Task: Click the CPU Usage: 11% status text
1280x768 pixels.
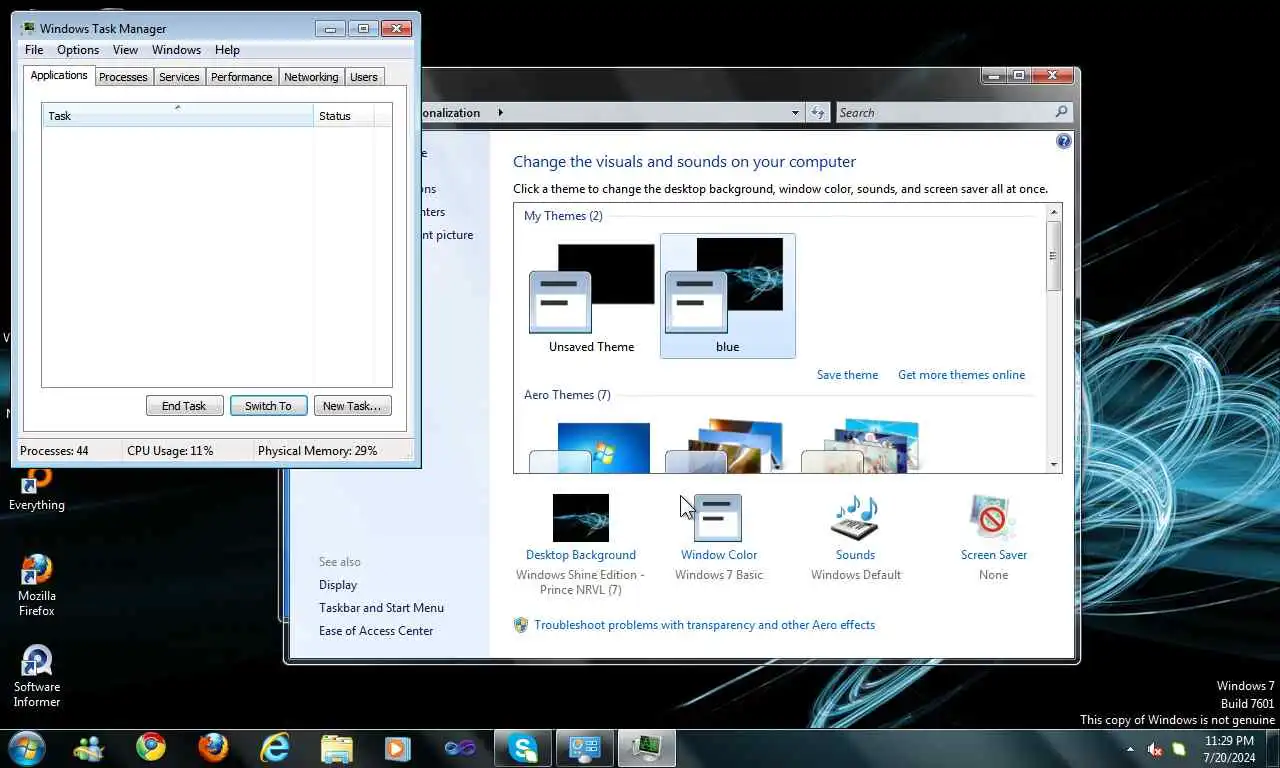Action: 170,451
